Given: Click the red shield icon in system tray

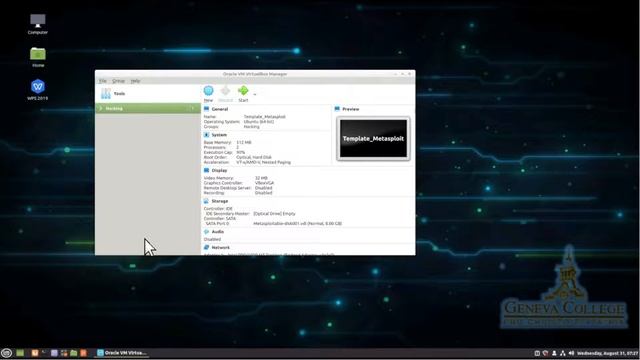Looking at the screenshot, I should [545, 353].
